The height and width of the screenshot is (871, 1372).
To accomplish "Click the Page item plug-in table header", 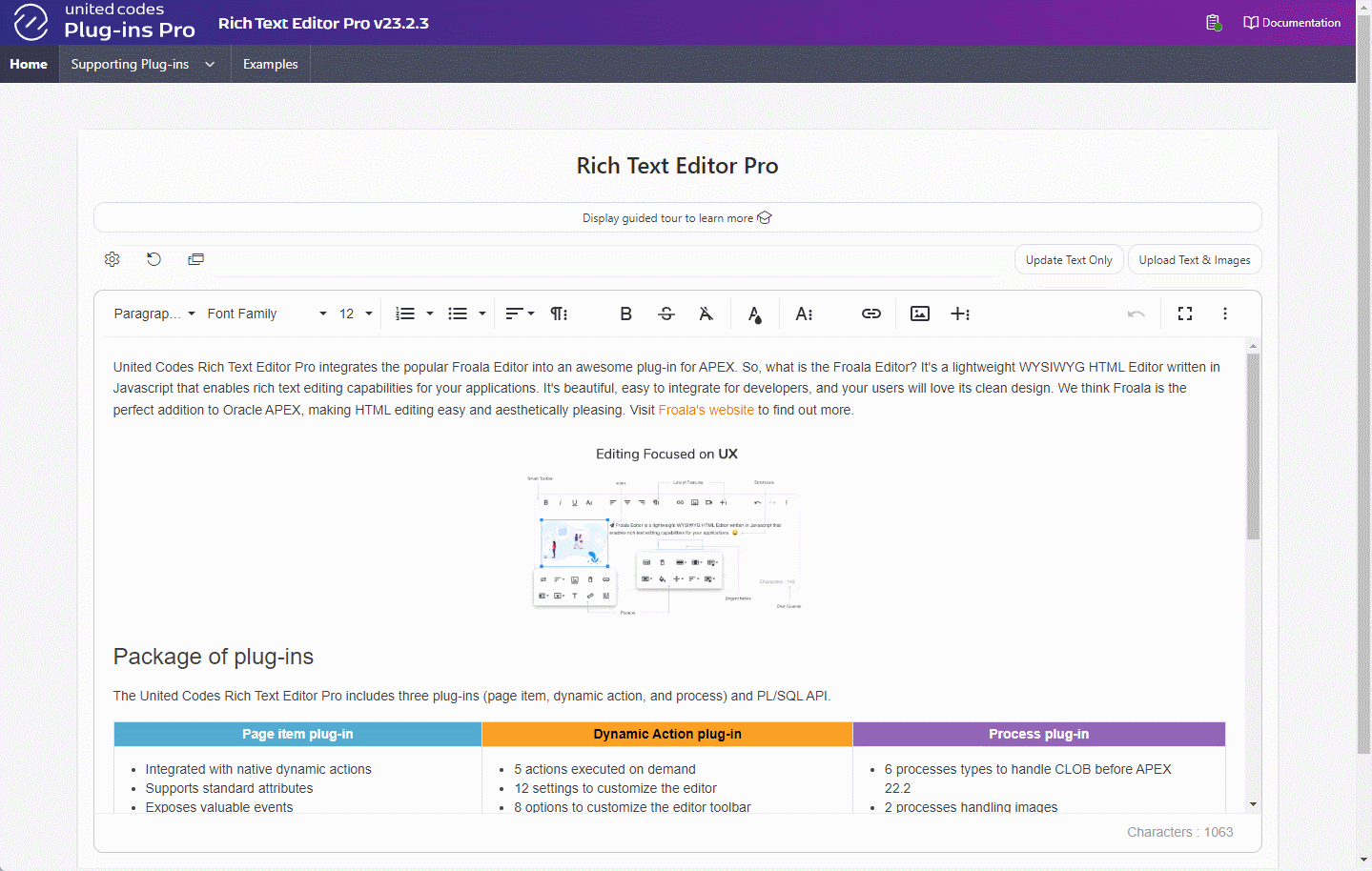I will (x=297, y=734).
